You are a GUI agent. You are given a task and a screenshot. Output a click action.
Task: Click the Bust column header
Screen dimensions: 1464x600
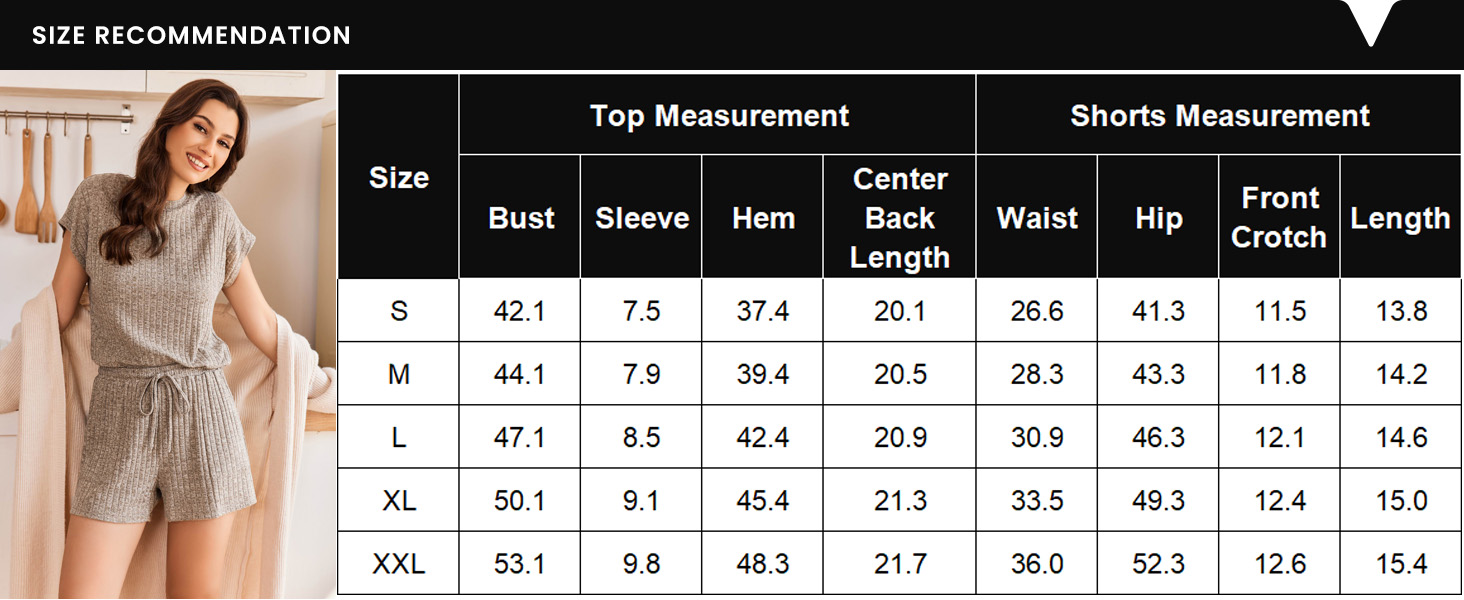(x=521, y=218)
